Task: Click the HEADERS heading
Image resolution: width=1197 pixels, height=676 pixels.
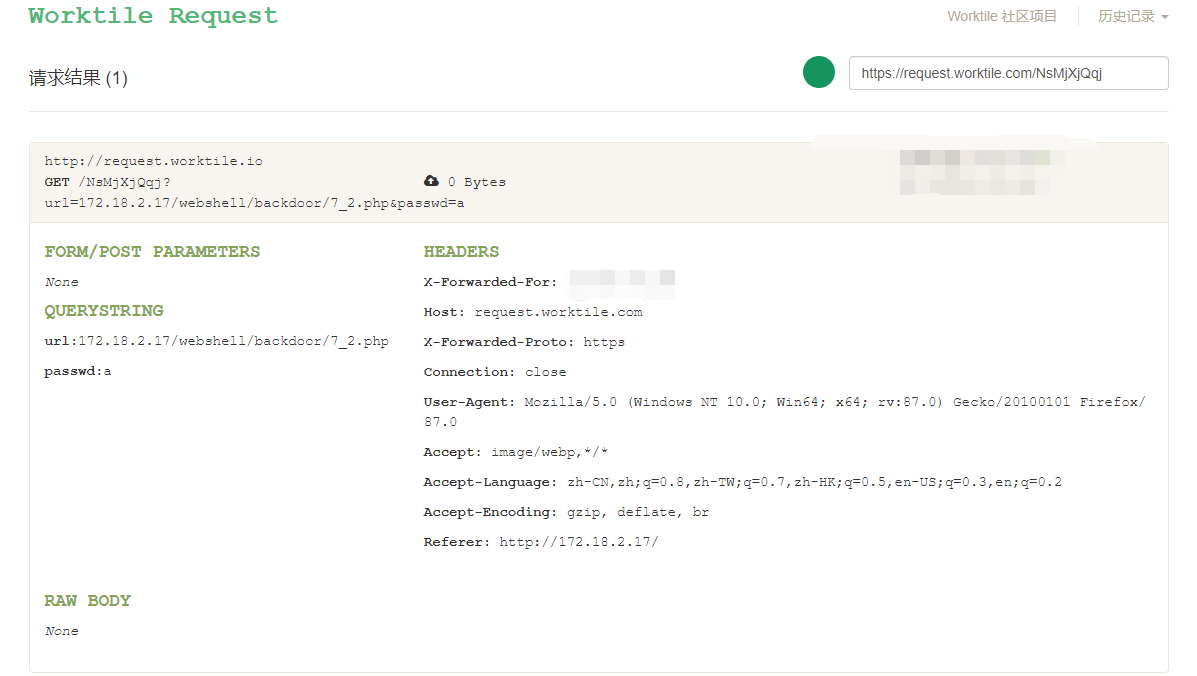Action: click(461, 252)
